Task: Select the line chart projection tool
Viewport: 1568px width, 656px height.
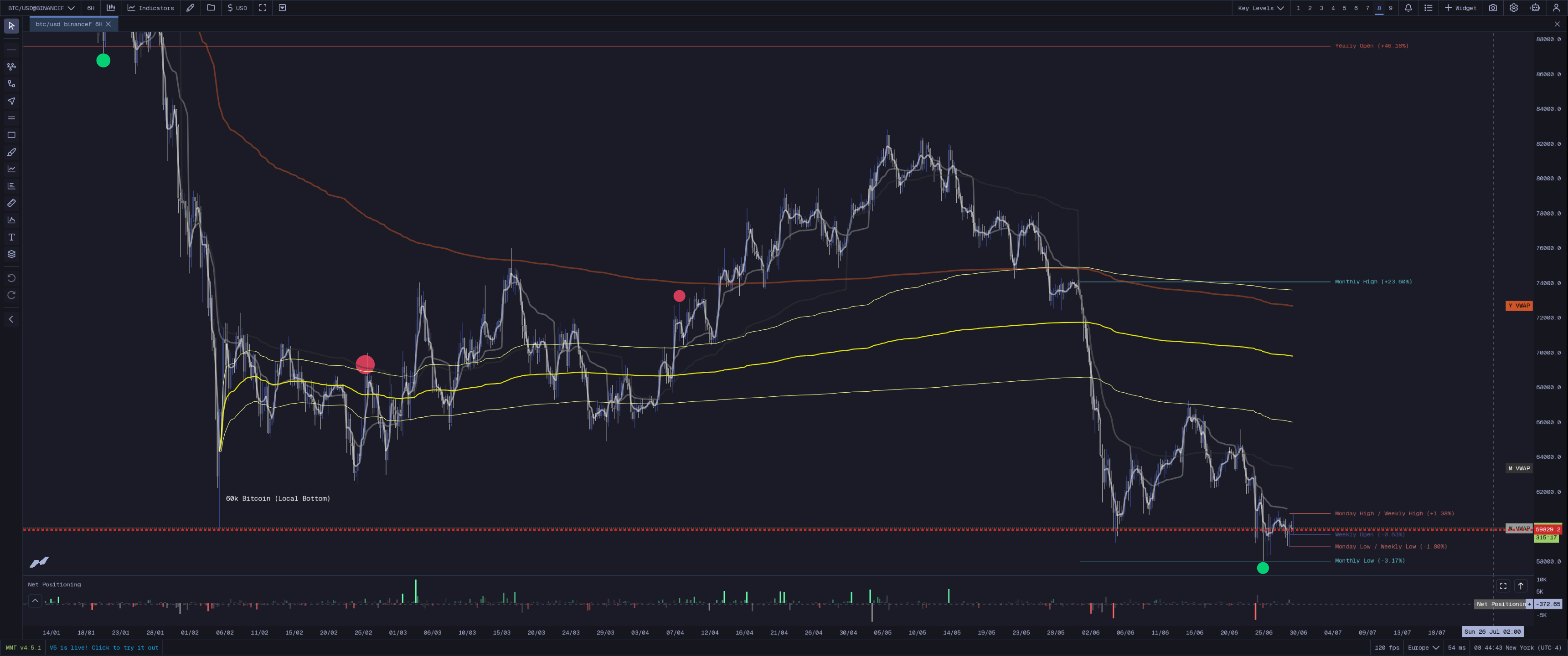Action: tap(11, 169)
